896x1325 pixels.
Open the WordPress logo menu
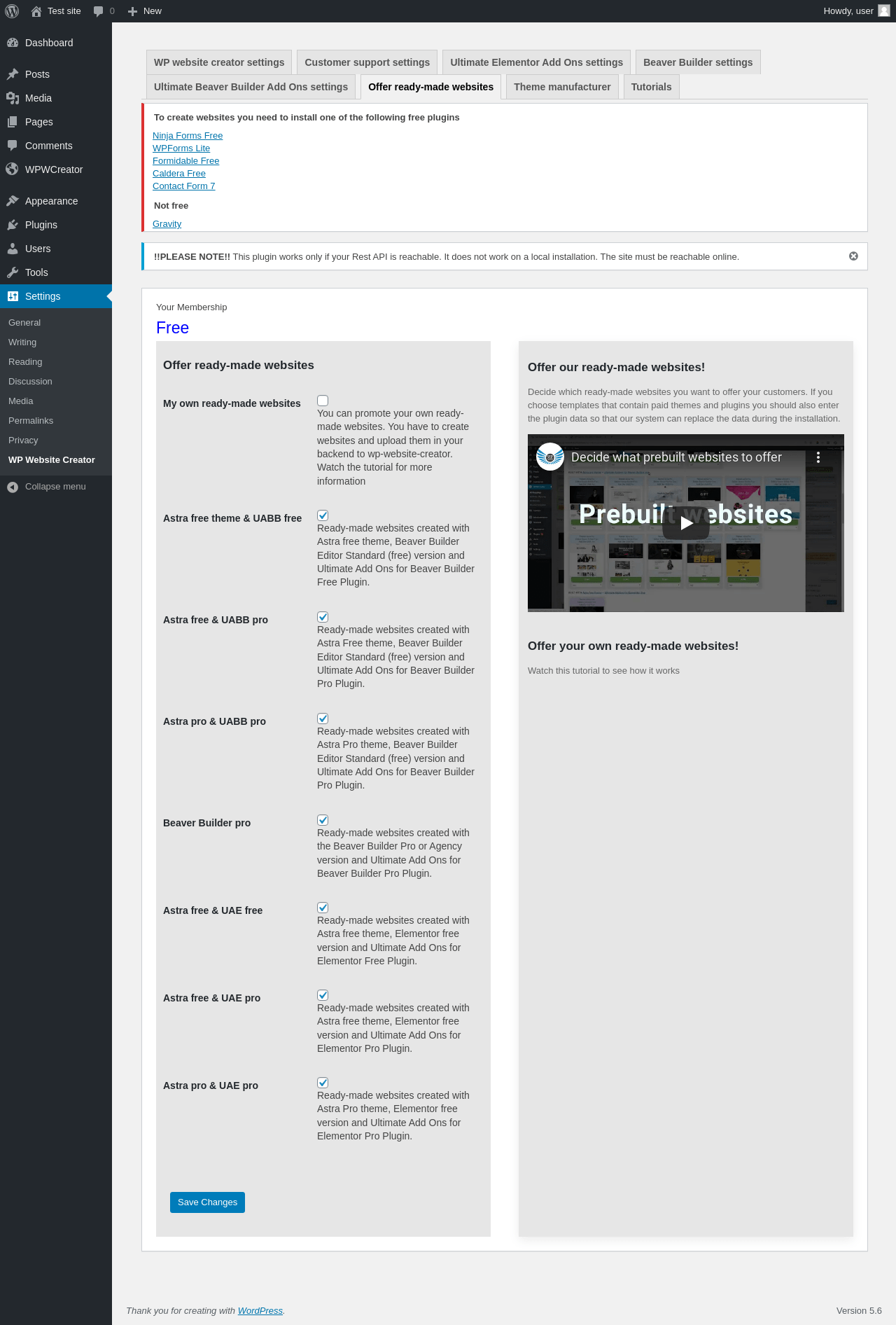coord(12,11)
